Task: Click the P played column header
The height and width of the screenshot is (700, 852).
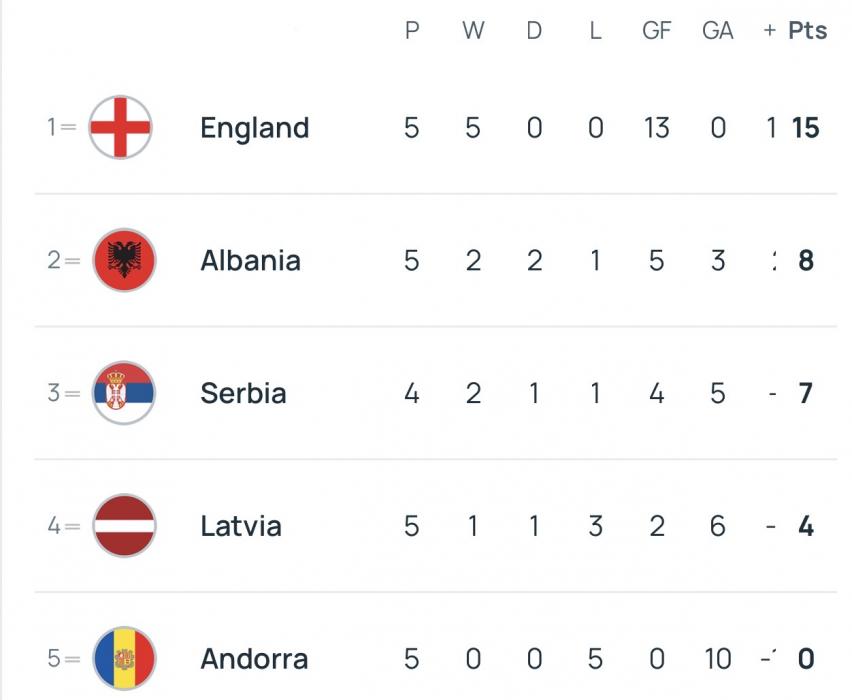Action: (x=411, y=31)
